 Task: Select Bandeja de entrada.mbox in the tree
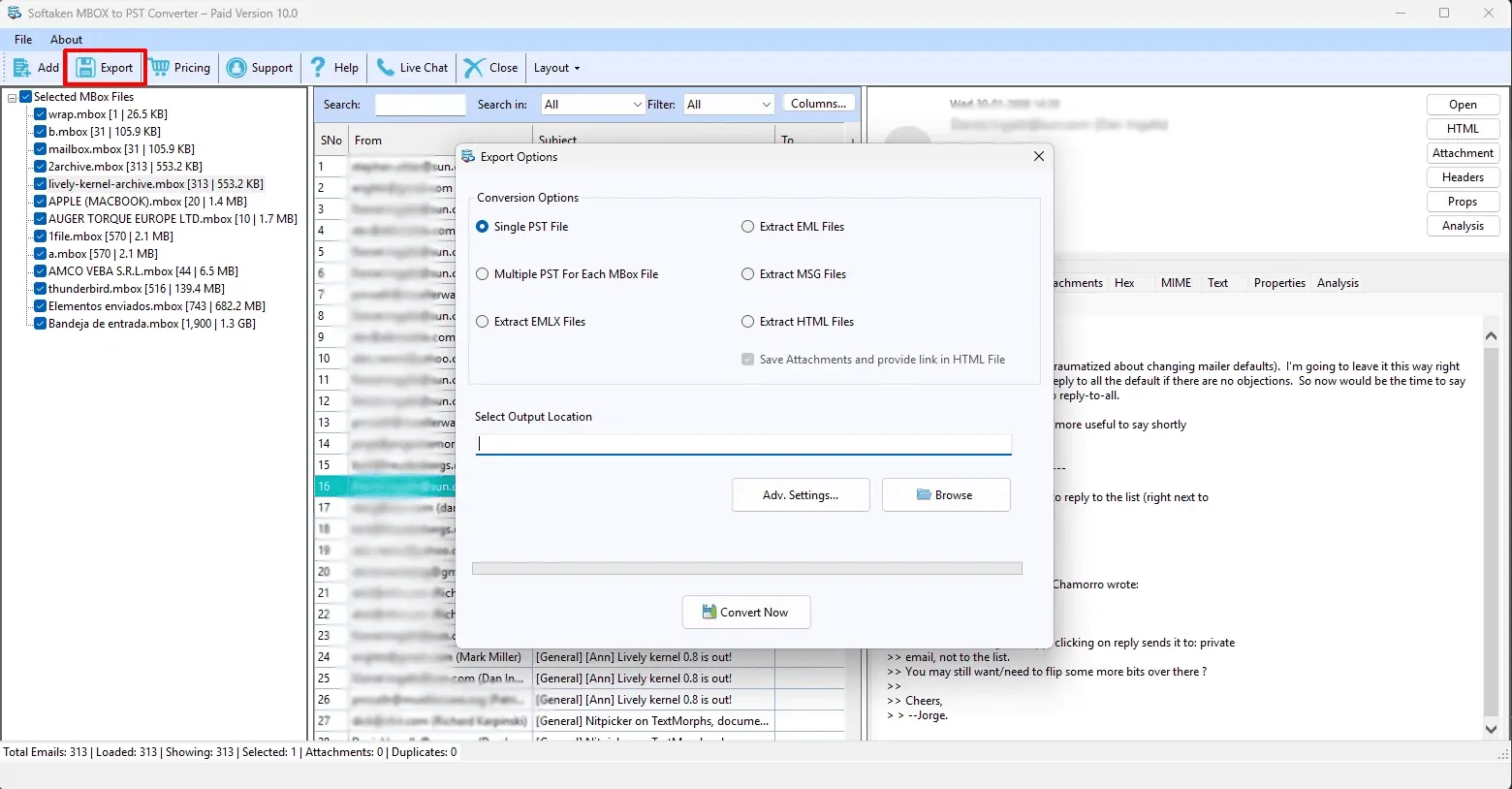click(152, 324)
